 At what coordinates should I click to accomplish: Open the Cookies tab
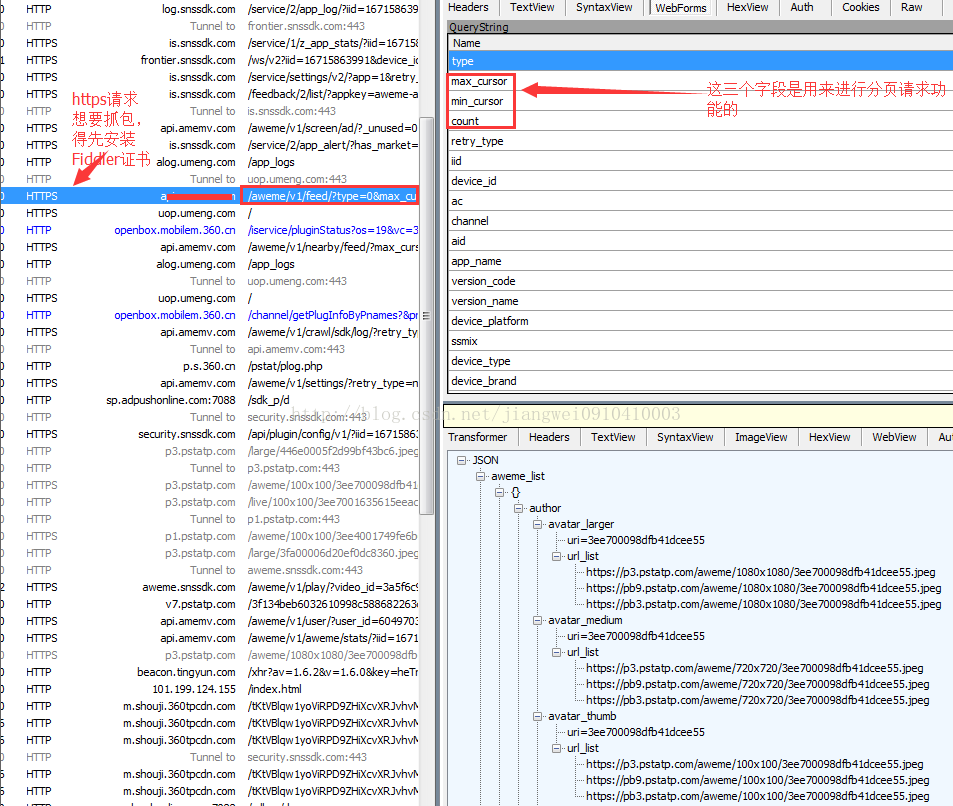click(x=860, y=7)
